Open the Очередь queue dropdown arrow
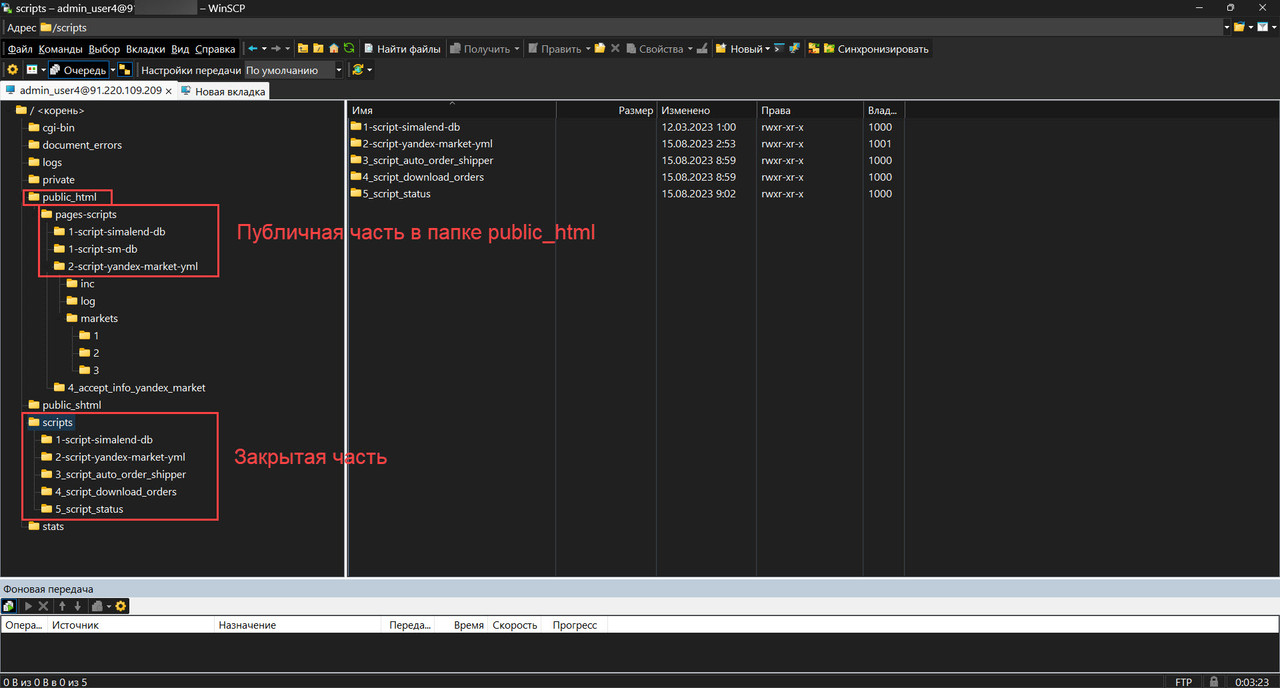This screenshot has height=688, width=1280. (x=112, y=70)
